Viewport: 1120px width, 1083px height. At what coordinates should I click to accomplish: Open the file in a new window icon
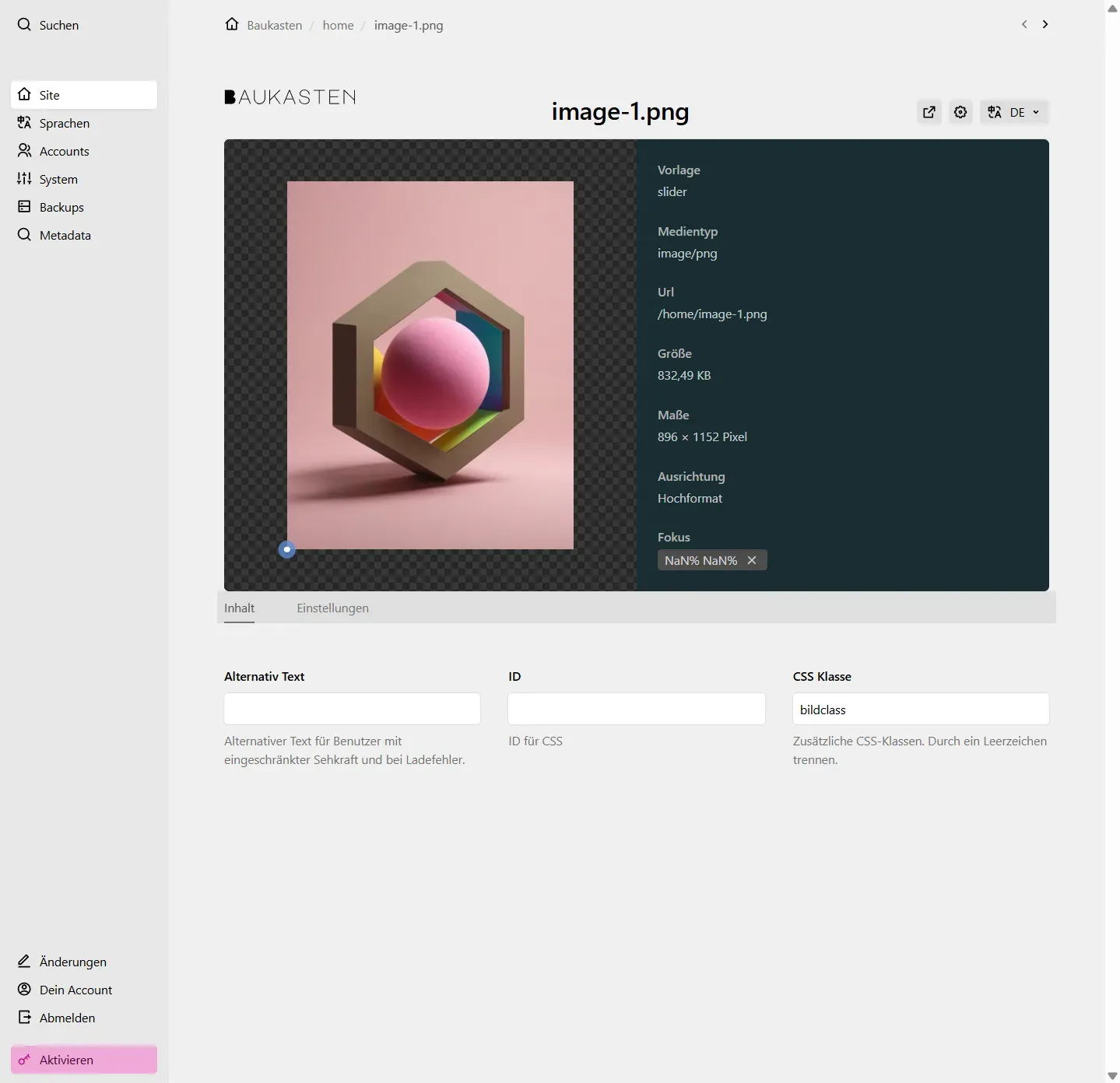tap(929, 112)
